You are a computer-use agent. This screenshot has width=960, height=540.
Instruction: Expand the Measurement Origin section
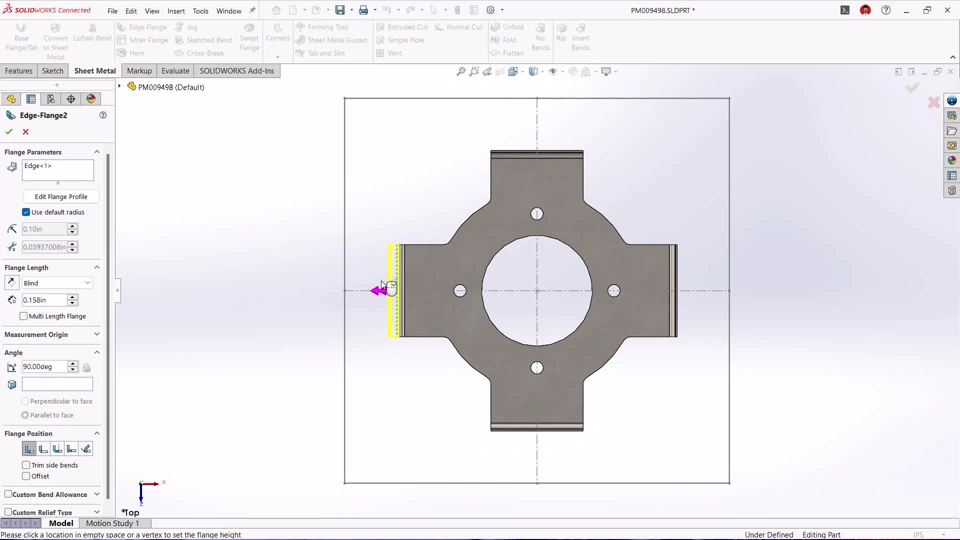point(97,334)
